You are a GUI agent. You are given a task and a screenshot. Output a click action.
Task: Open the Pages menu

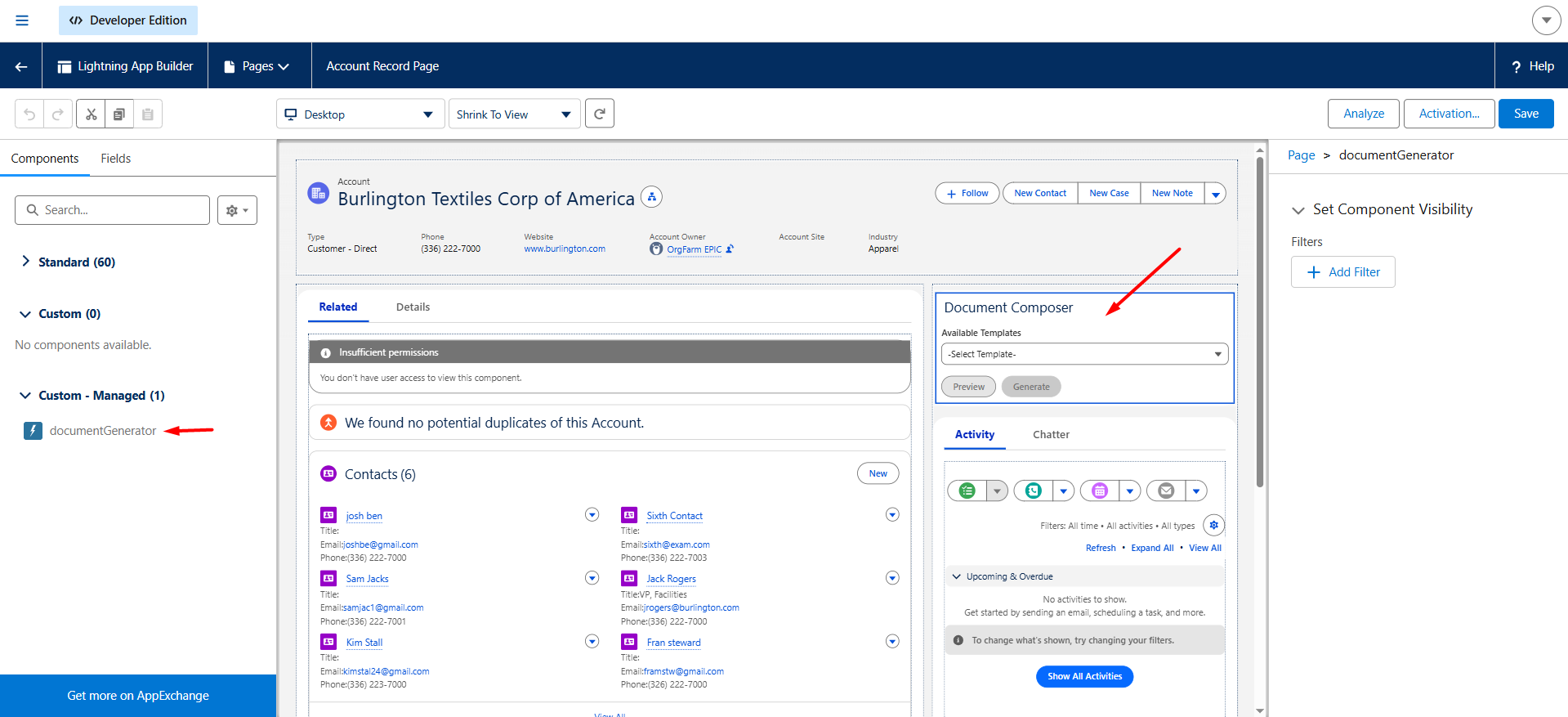[257, 66]
